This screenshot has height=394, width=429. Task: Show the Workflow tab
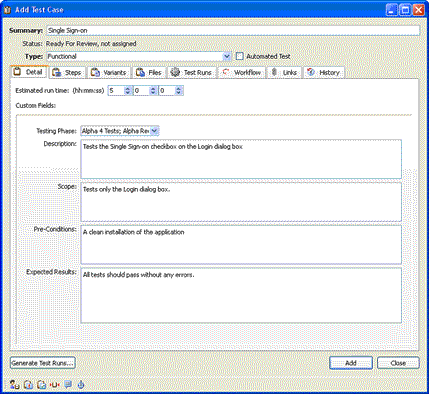pyautogui.click(x=242, y=73)
